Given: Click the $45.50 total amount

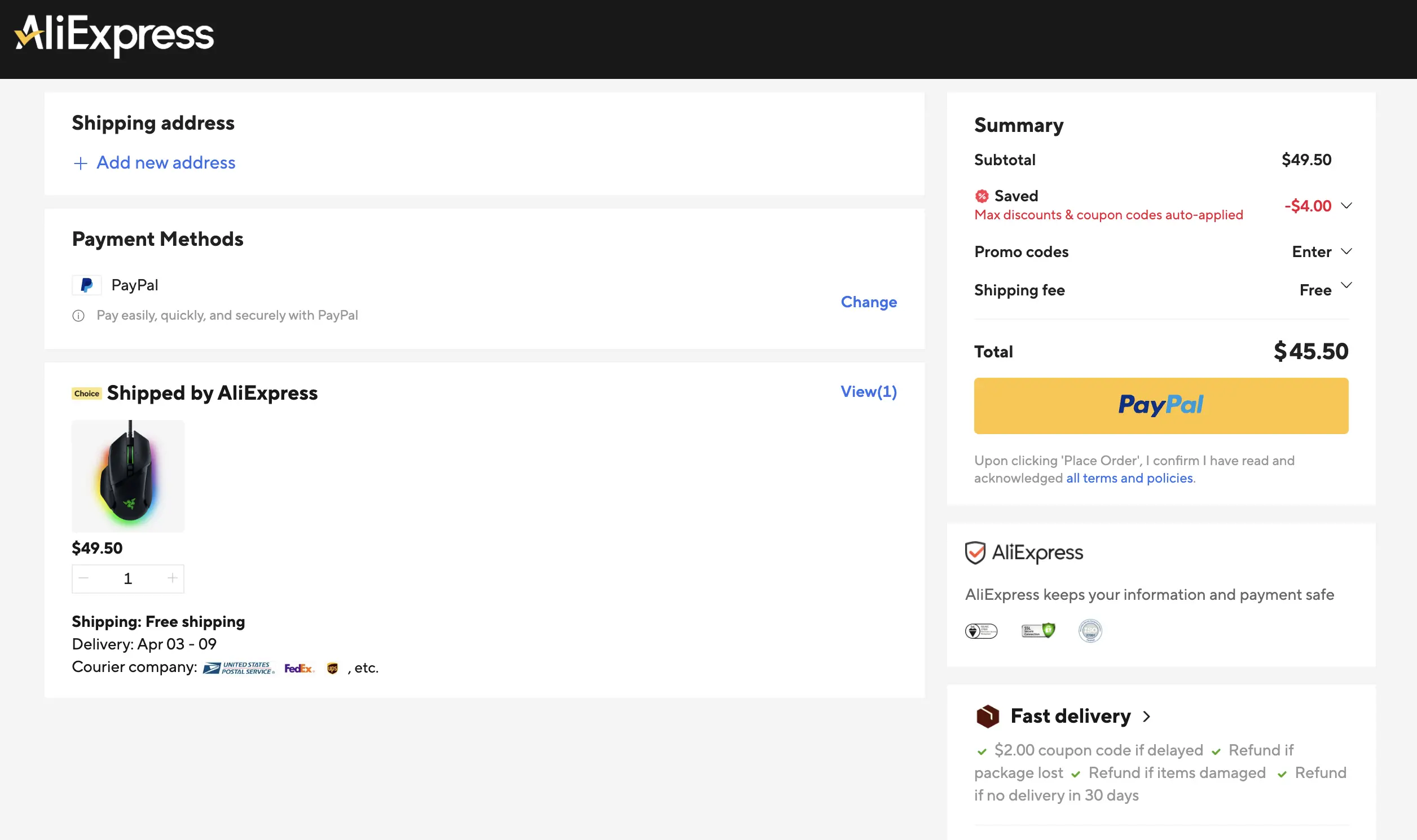Looking at the screenshot, I should [x=1310, y=352].
